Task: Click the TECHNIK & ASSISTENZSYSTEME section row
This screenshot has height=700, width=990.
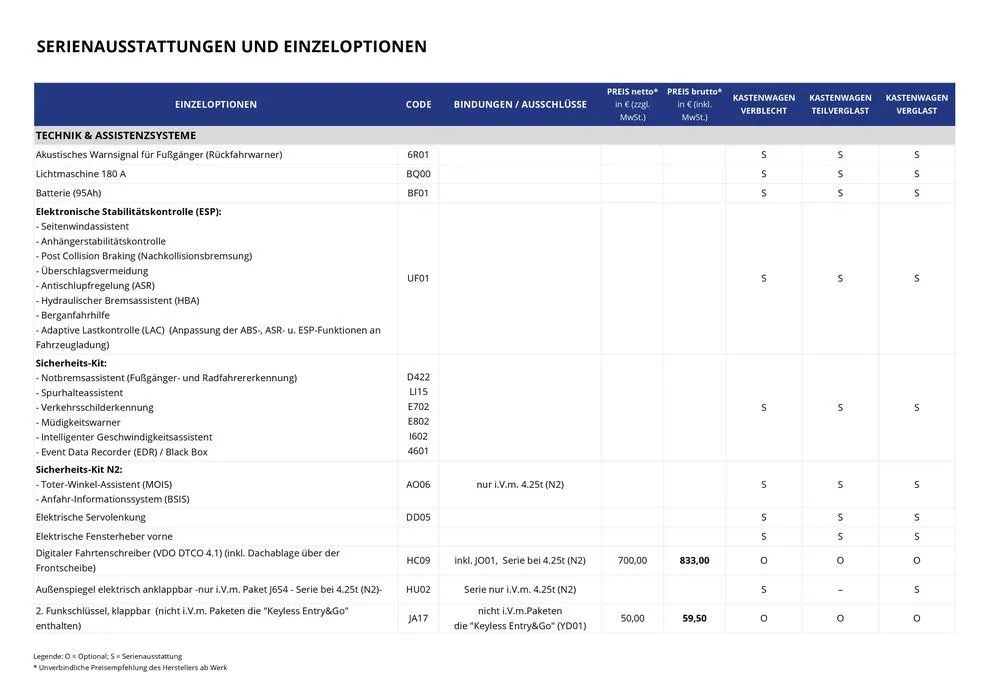Action: coord(116,136)
